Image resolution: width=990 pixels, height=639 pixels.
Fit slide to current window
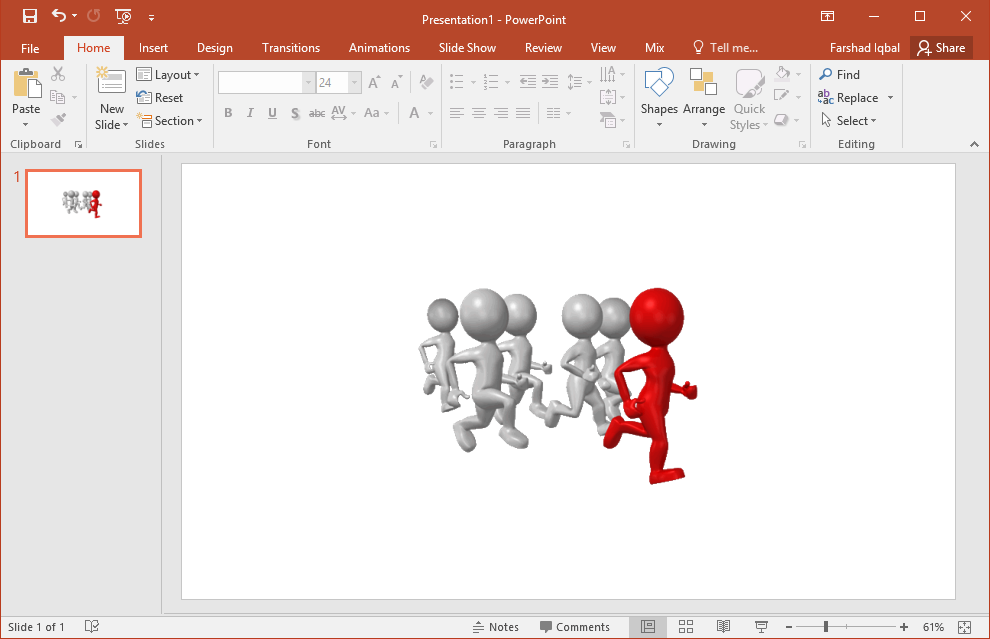click(964, 627)
